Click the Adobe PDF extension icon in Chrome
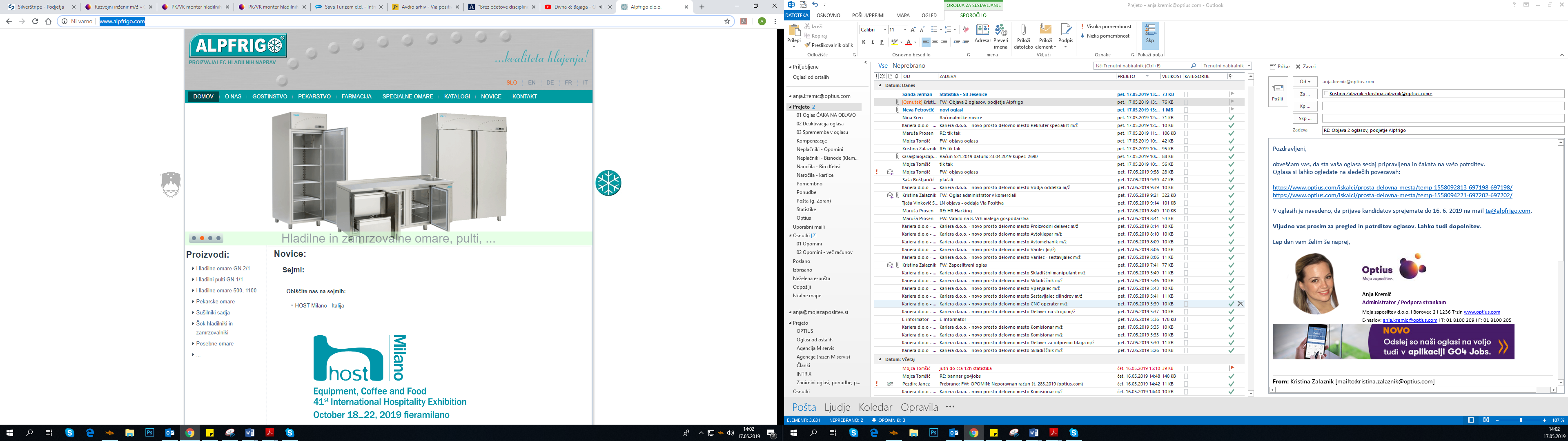Screen dimensions: 1568x441 pyautogui.click(x=743, y=21)
